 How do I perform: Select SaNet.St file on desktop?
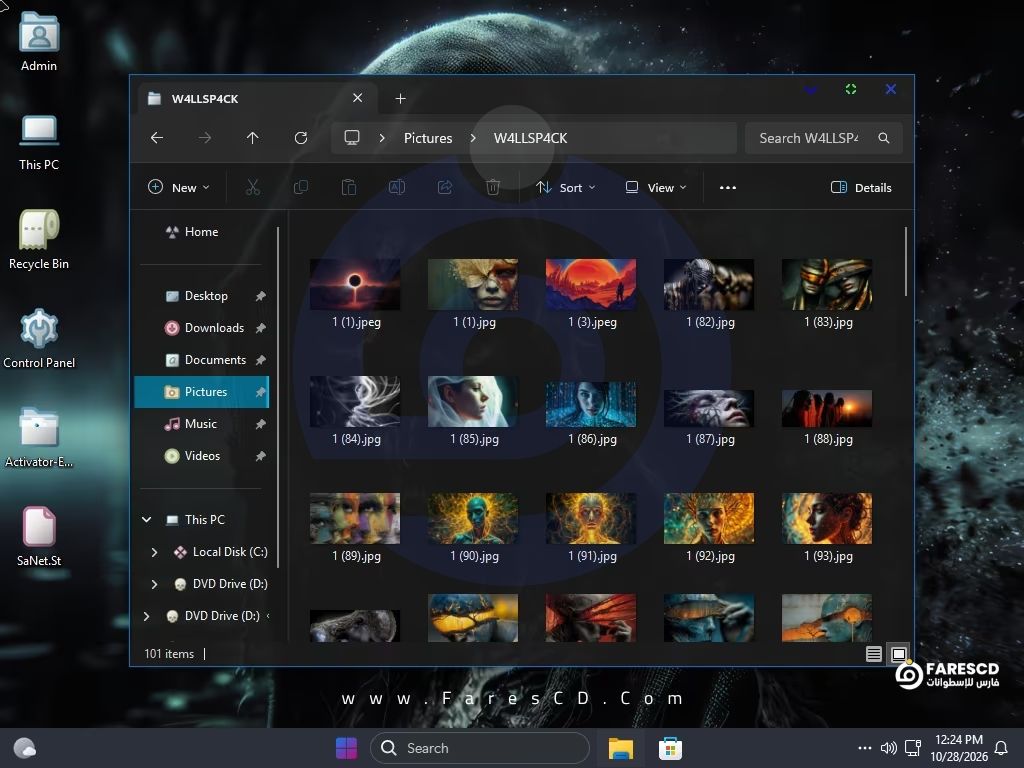pyautogui.click(x=39, y=536)
